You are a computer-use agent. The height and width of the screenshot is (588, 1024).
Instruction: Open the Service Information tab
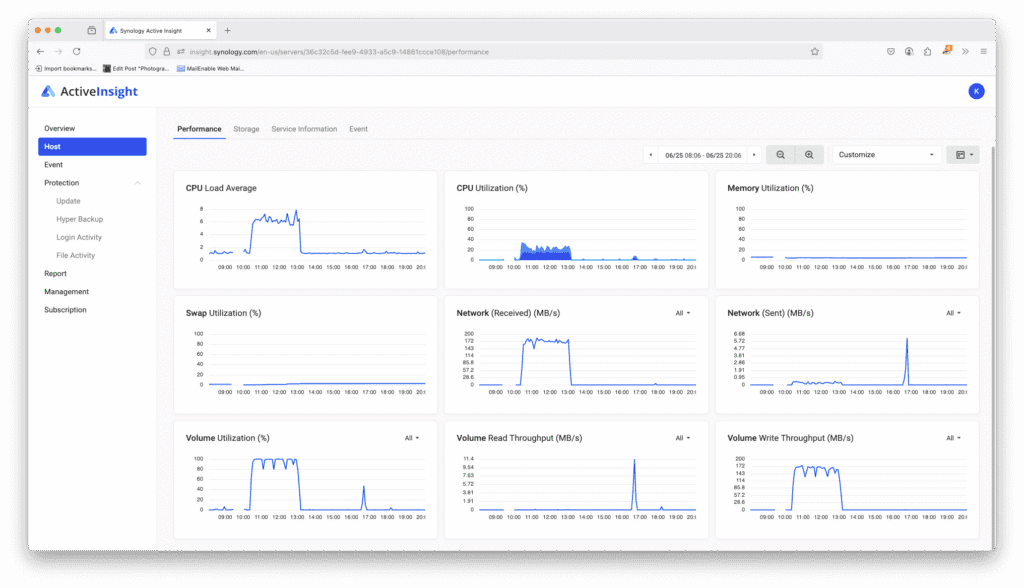click(x=304, y=129)
